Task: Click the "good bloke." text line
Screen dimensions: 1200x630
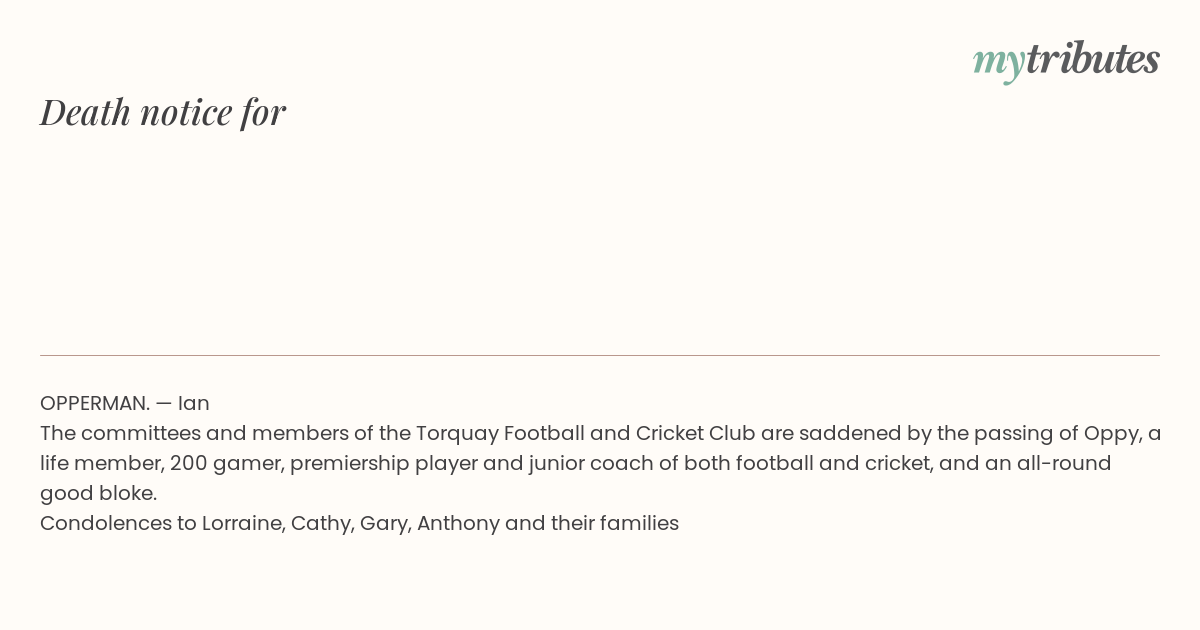Action: (99, 493)
